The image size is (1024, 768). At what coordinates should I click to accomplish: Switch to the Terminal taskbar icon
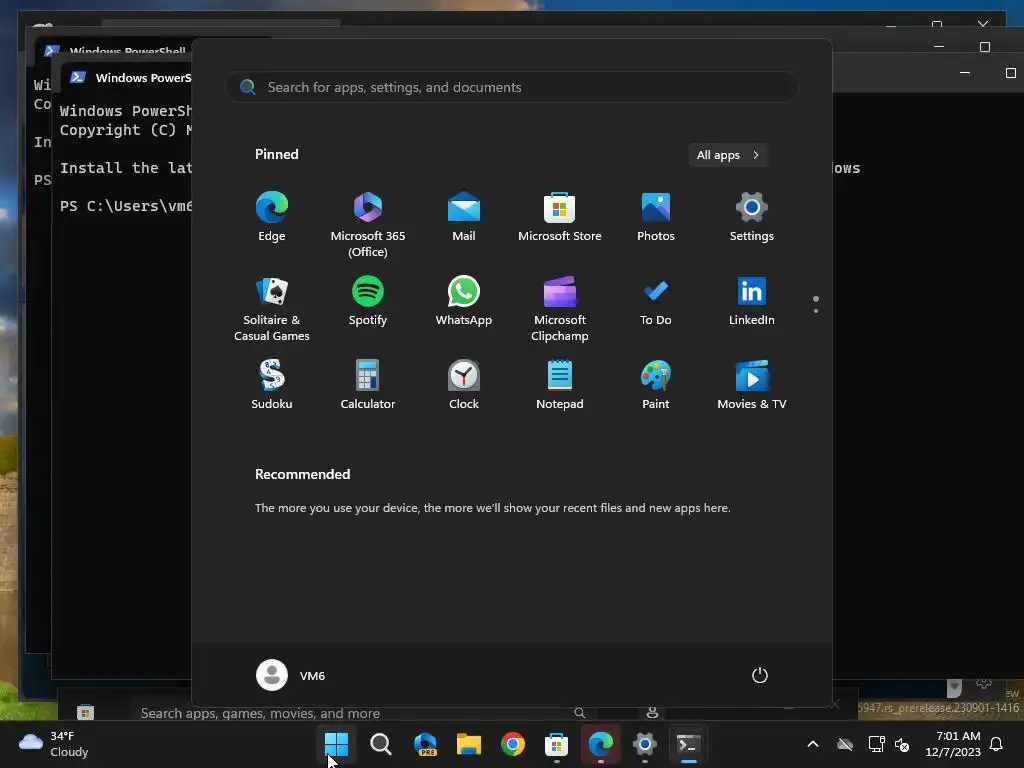(688, 744)
